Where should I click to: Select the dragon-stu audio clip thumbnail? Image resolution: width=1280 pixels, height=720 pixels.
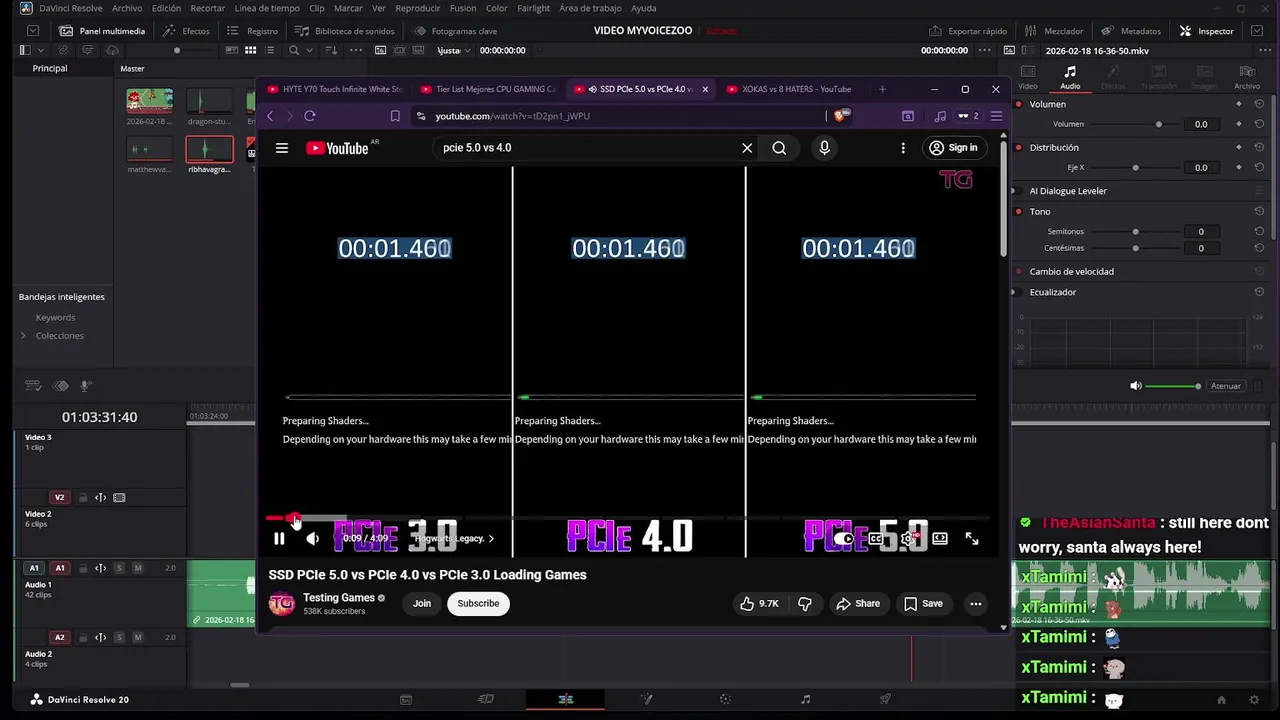(x=209, y=101)
